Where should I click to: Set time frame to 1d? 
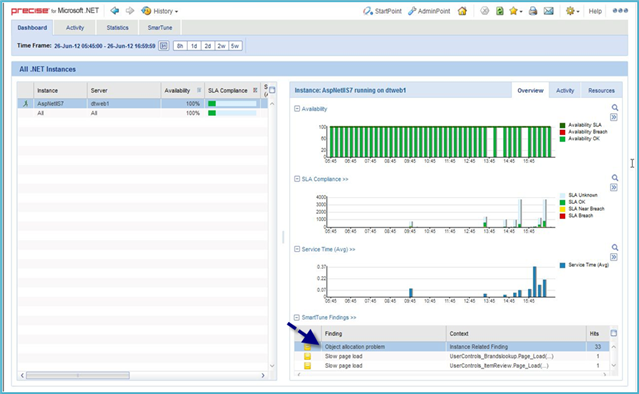[x=194, y=46]
